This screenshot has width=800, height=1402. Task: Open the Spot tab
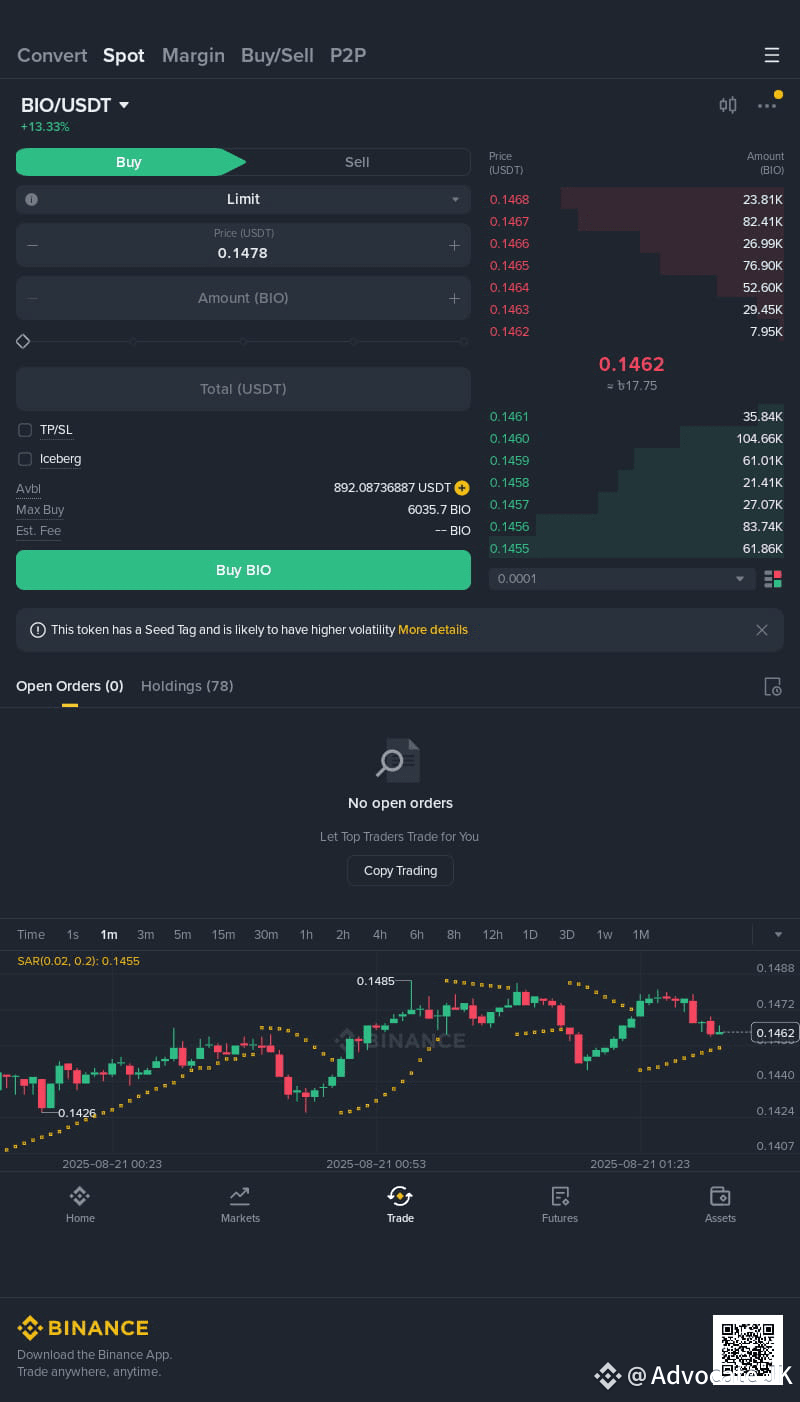(x=124, y=55)
